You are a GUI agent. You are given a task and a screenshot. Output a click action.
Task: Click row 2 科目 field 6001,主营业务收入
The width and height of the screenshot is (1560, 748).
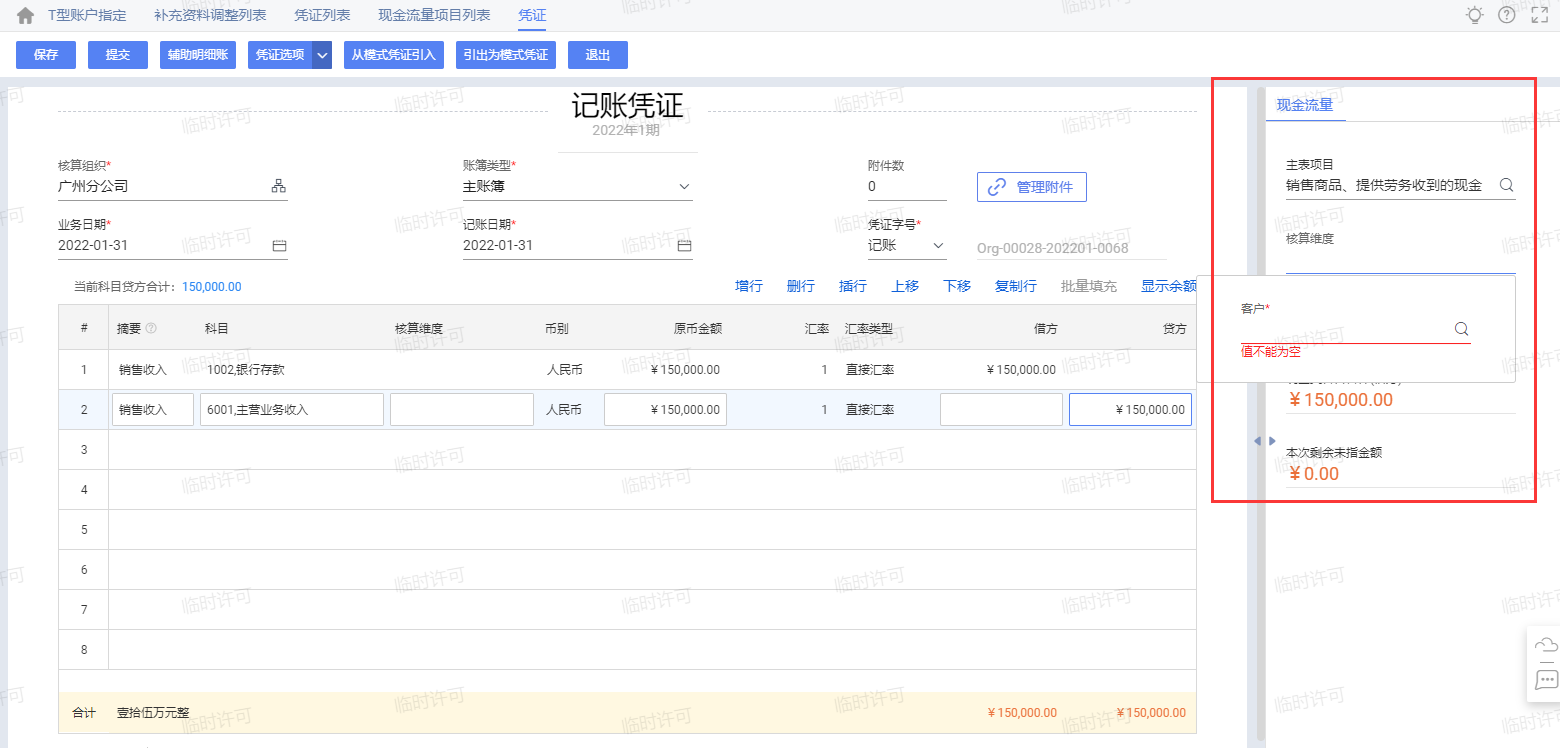tap(292, 410)
